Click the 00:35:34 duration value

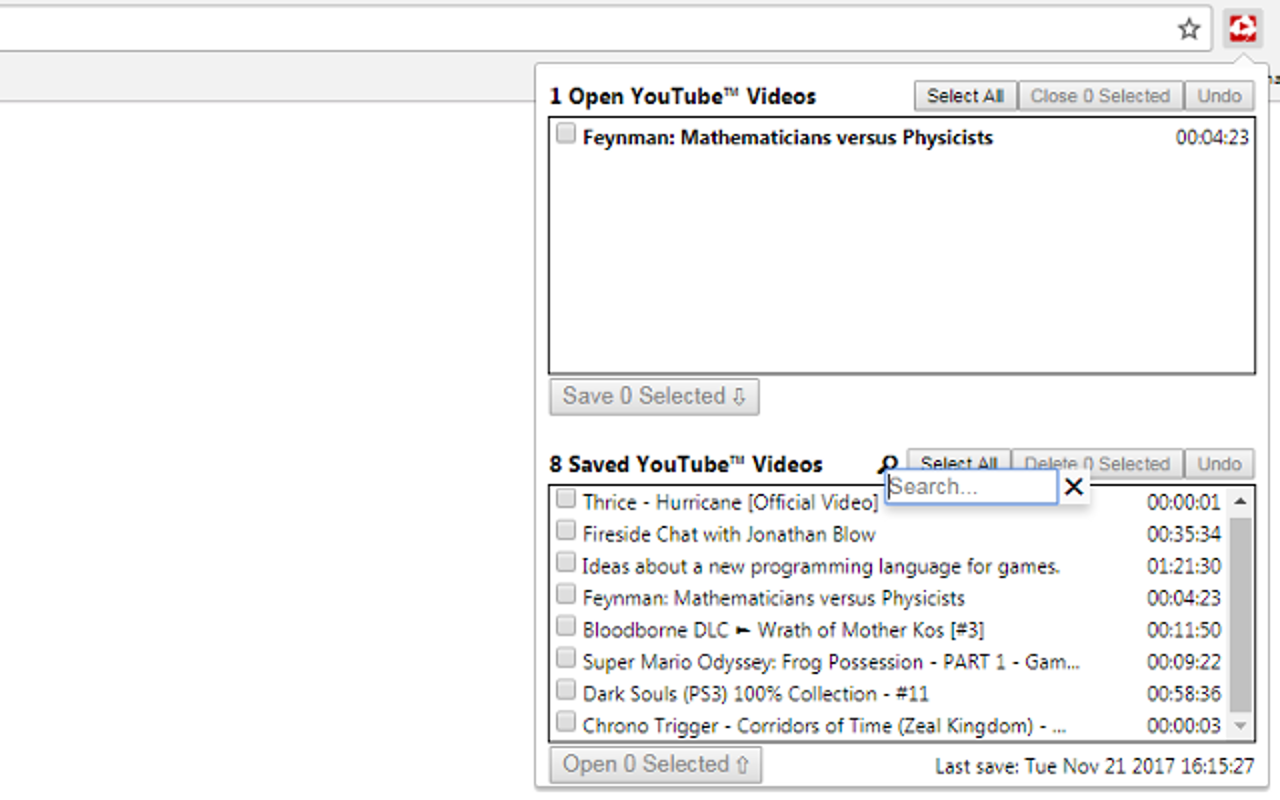[x=1184, y=535]
